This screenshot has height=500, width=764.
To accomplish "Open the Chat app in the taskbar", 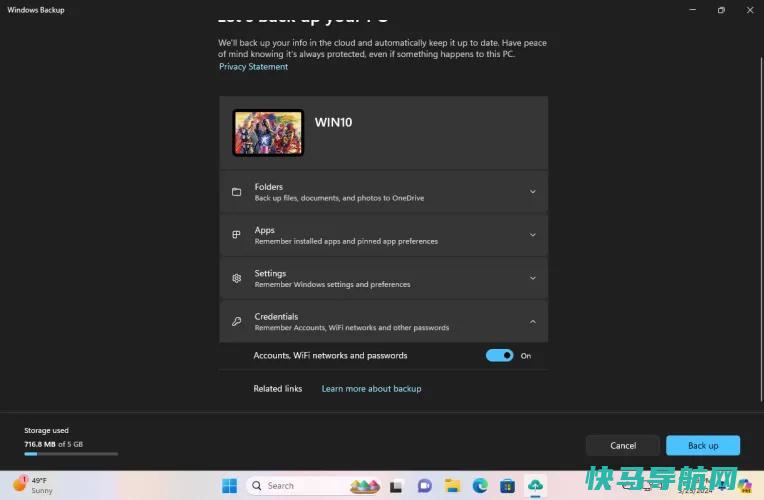I will point(424,486).
